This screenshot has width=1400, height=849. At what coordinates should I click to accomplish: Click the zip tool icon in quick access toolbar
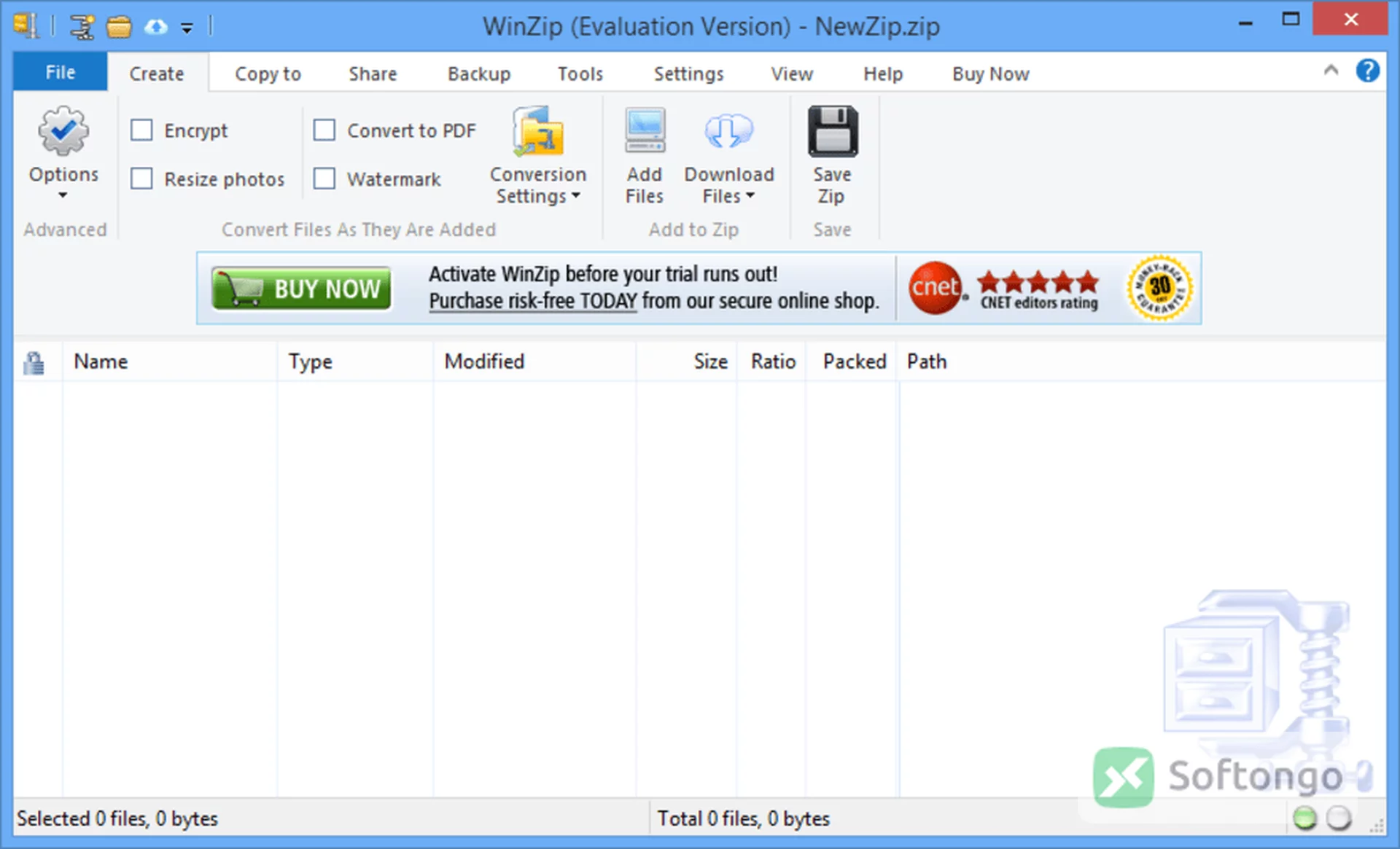coord(82,27)
